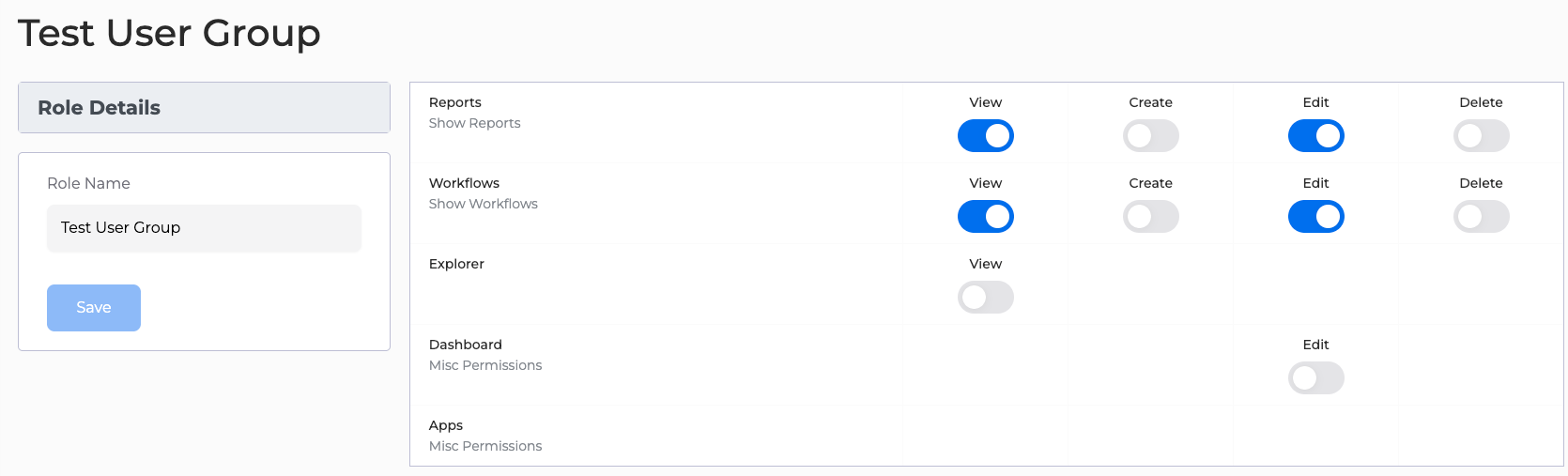Enable the Reports Delete toggle
Viewport: 1568px width, 476px height.
(x=1481, y=136)
